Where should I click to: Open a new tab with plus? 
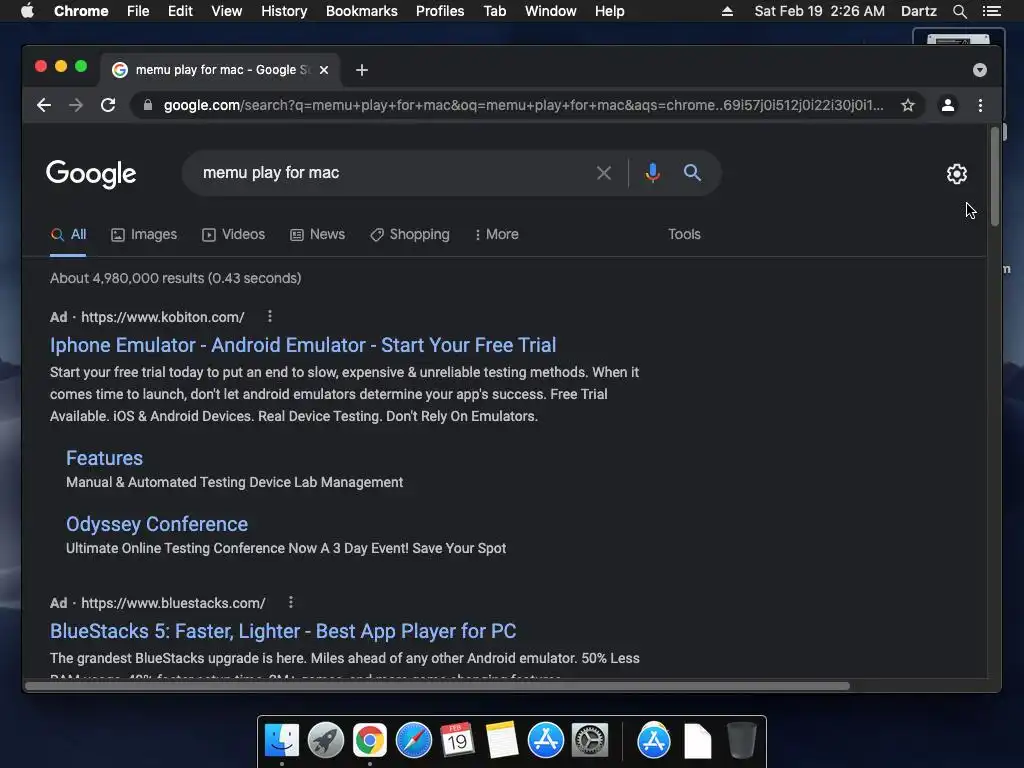(x=362, y=70)
